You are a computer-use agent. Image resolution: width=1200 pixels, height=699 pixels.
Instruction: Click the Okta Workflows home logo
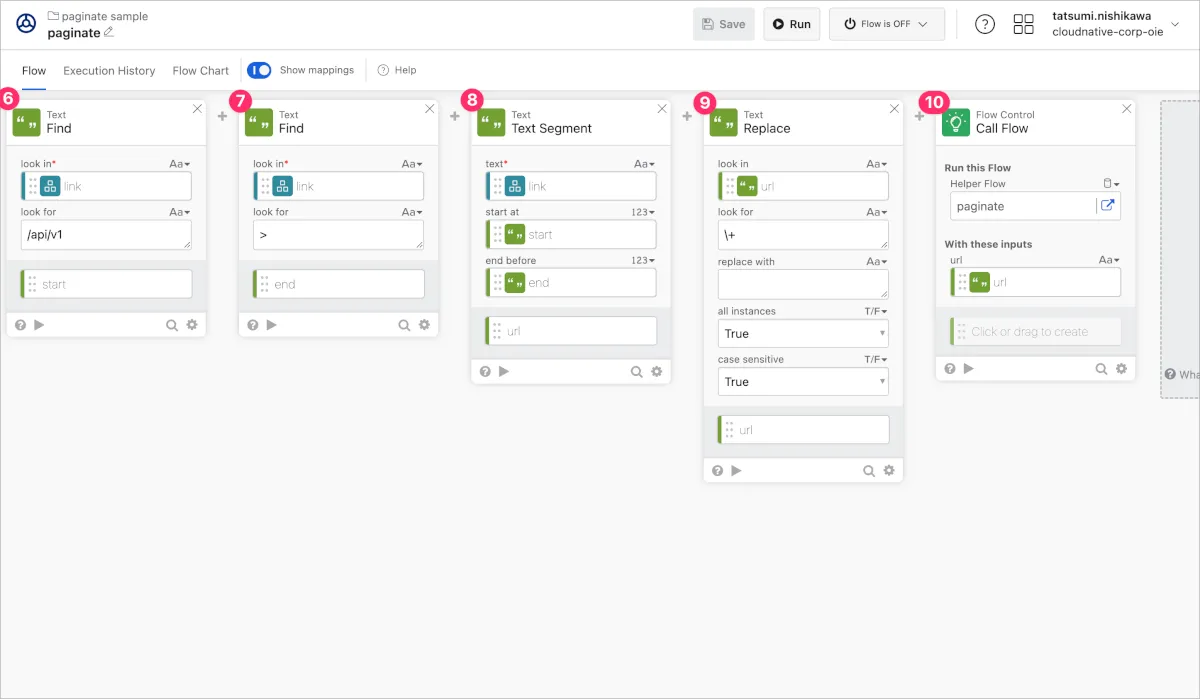(26, 24)
